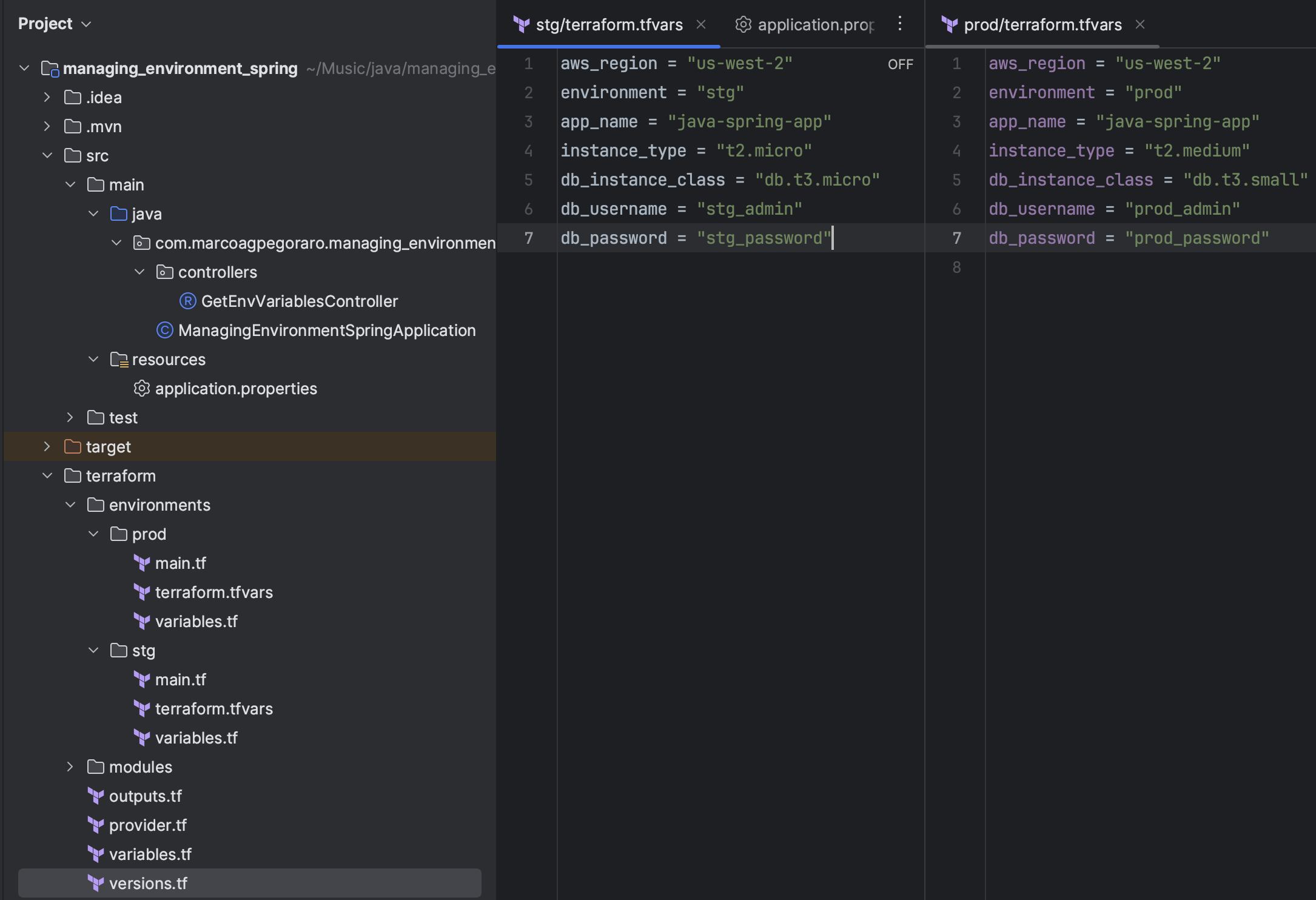Click Terraform icon of outputs.tf

(96, 796)
